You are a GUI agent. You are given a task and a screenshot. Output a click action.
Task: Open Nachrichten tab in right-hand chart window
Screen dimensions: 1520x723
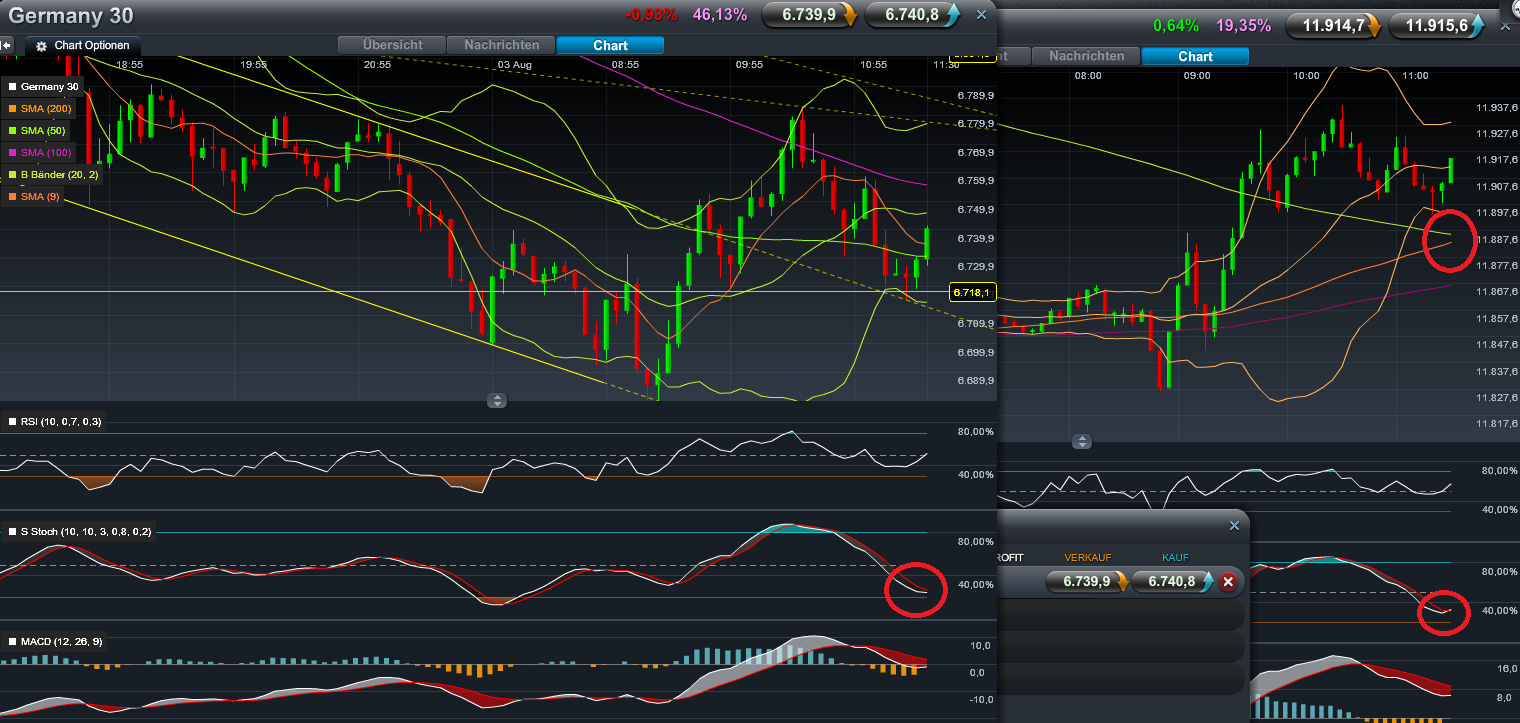(1086, 56)
